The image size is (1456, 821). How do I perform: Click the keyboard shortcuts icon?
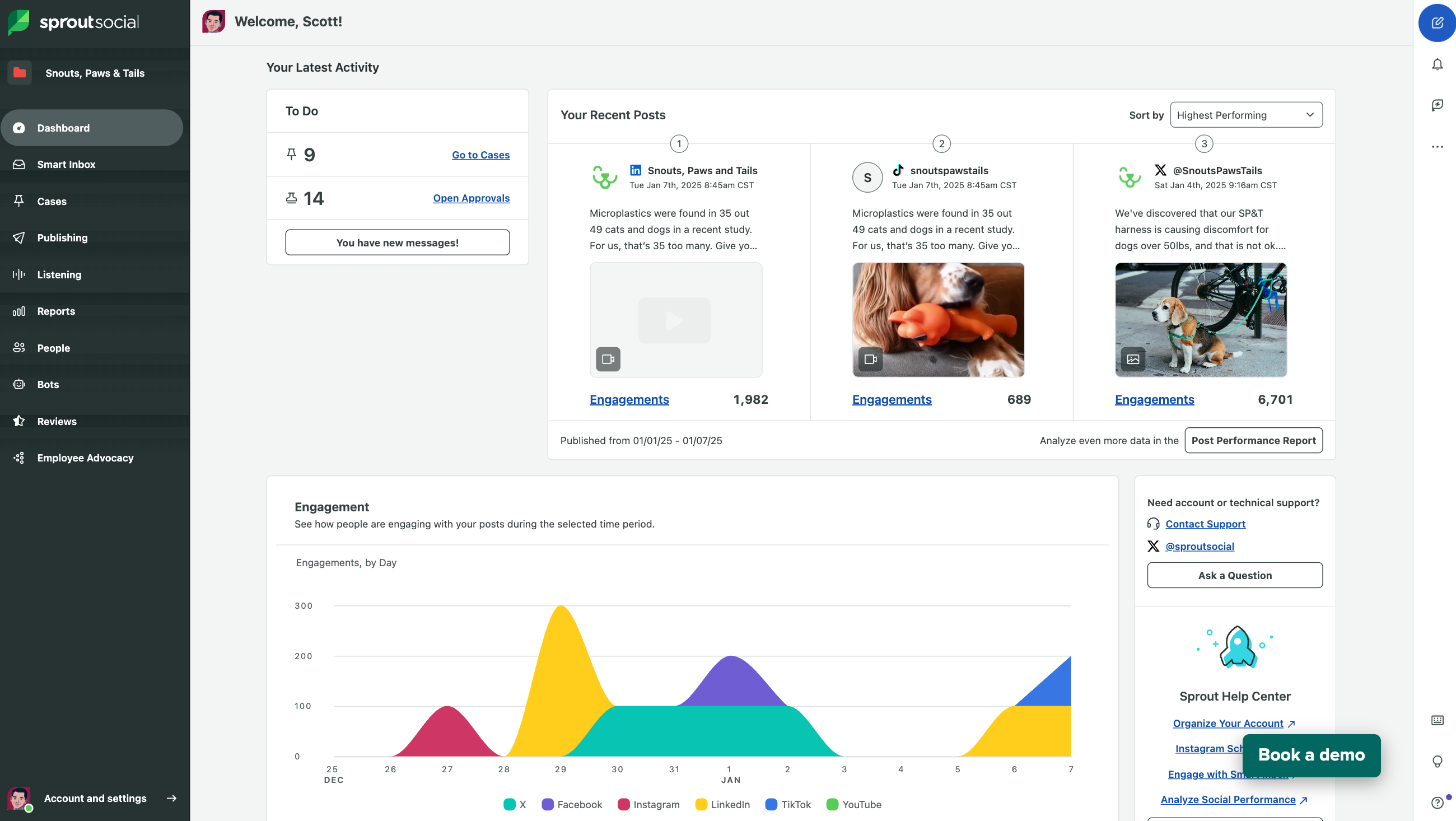pyautogui.click(x=1438, y=720)
